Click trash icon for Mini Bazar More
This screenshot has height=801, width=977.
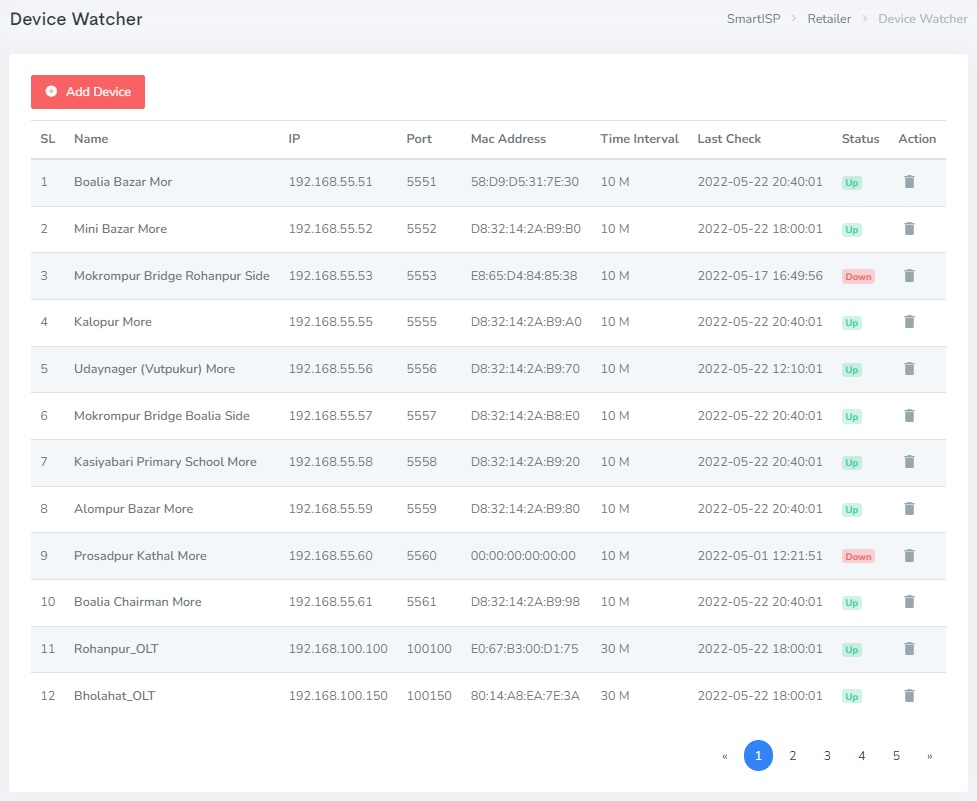pos(909,229)
